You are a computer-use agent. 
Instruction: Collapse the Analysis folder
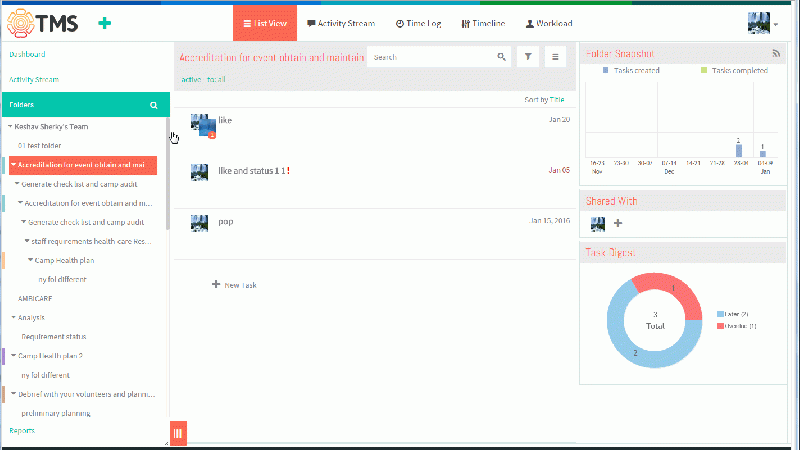click(x=13, y=317)
